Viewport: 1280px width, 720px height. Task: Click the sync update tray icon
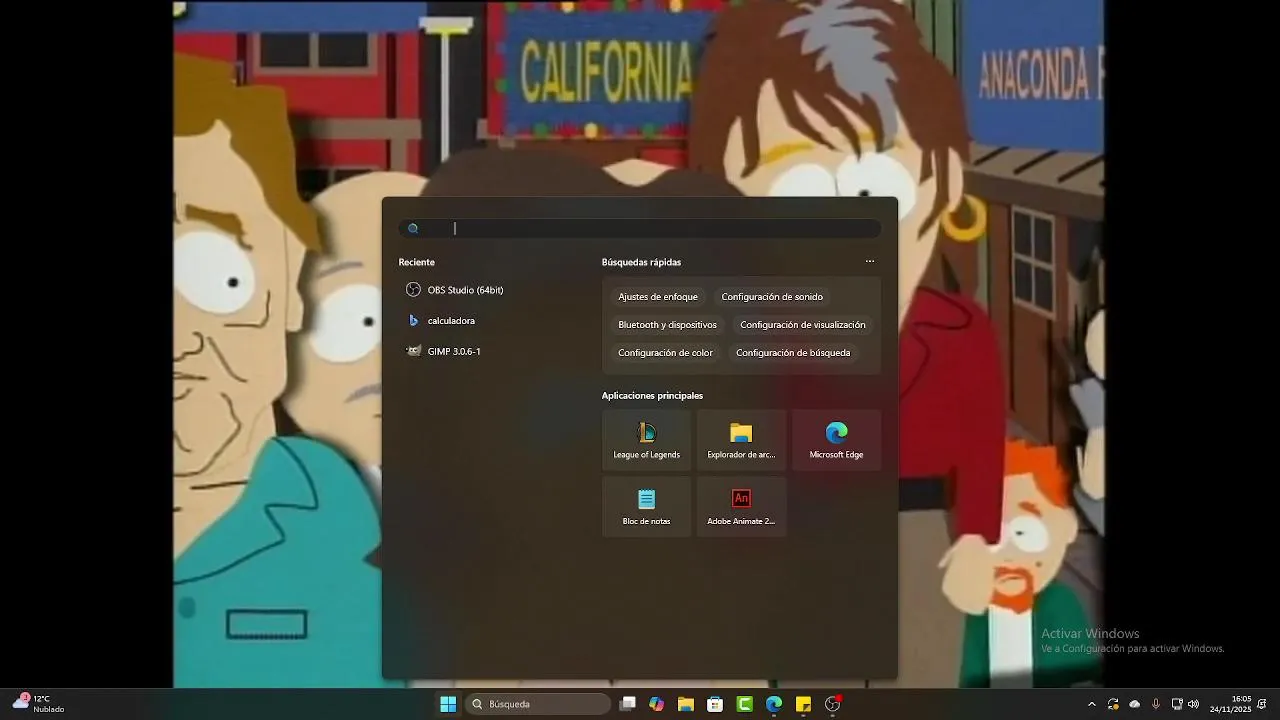[x=1113, y=704]
